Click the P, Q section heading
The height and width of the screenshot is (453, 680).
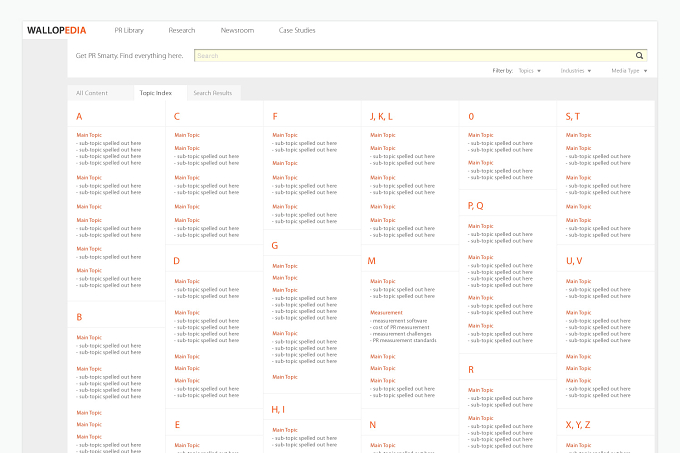coord(476,205)
